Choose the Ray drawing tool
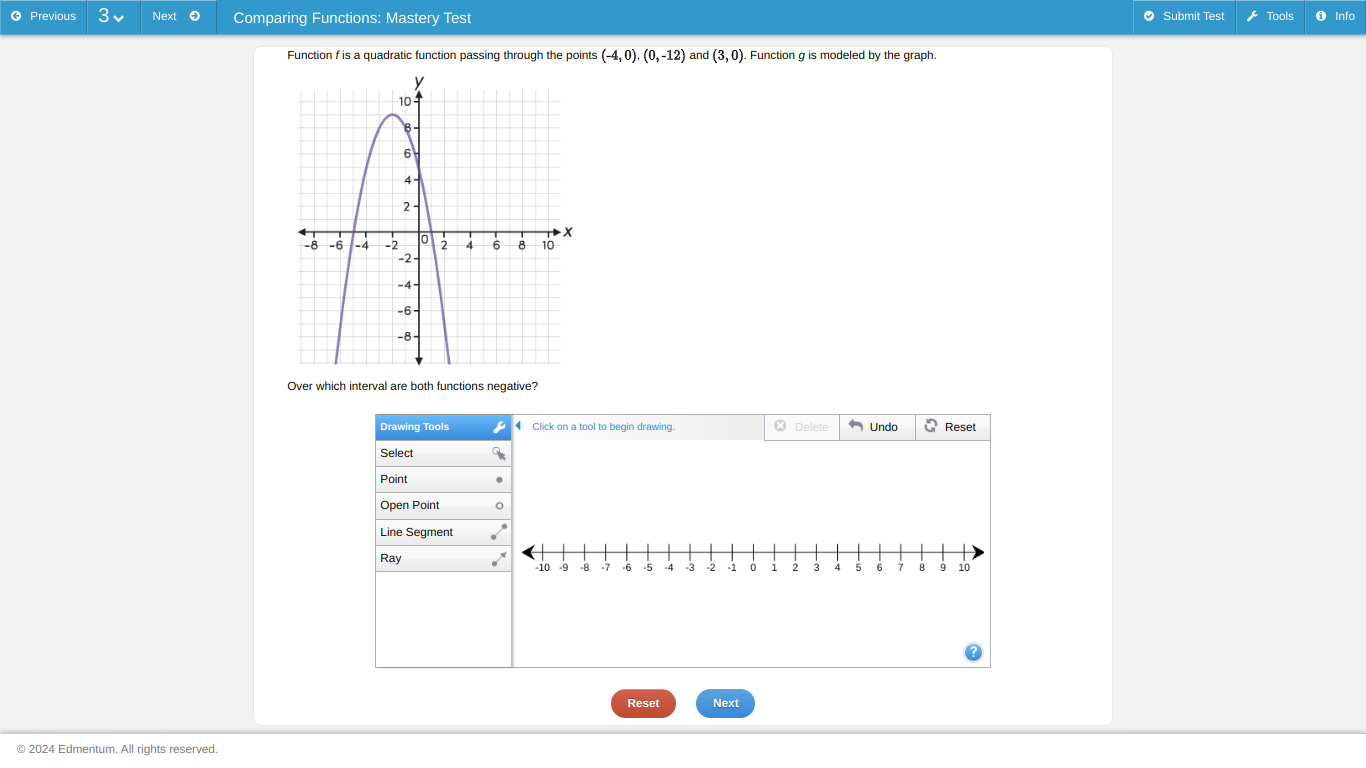Image resolution: width=1366 pixels, height=768 pixels. pyautogui.click(x=443, y=558)
